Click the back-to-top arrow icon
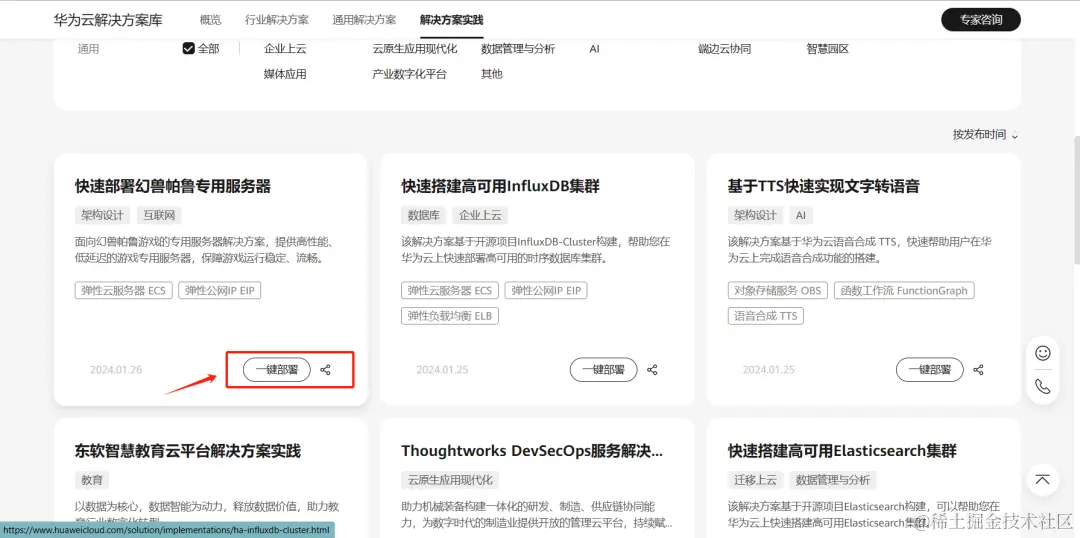1080x538 pixels. pos(1043,479)
